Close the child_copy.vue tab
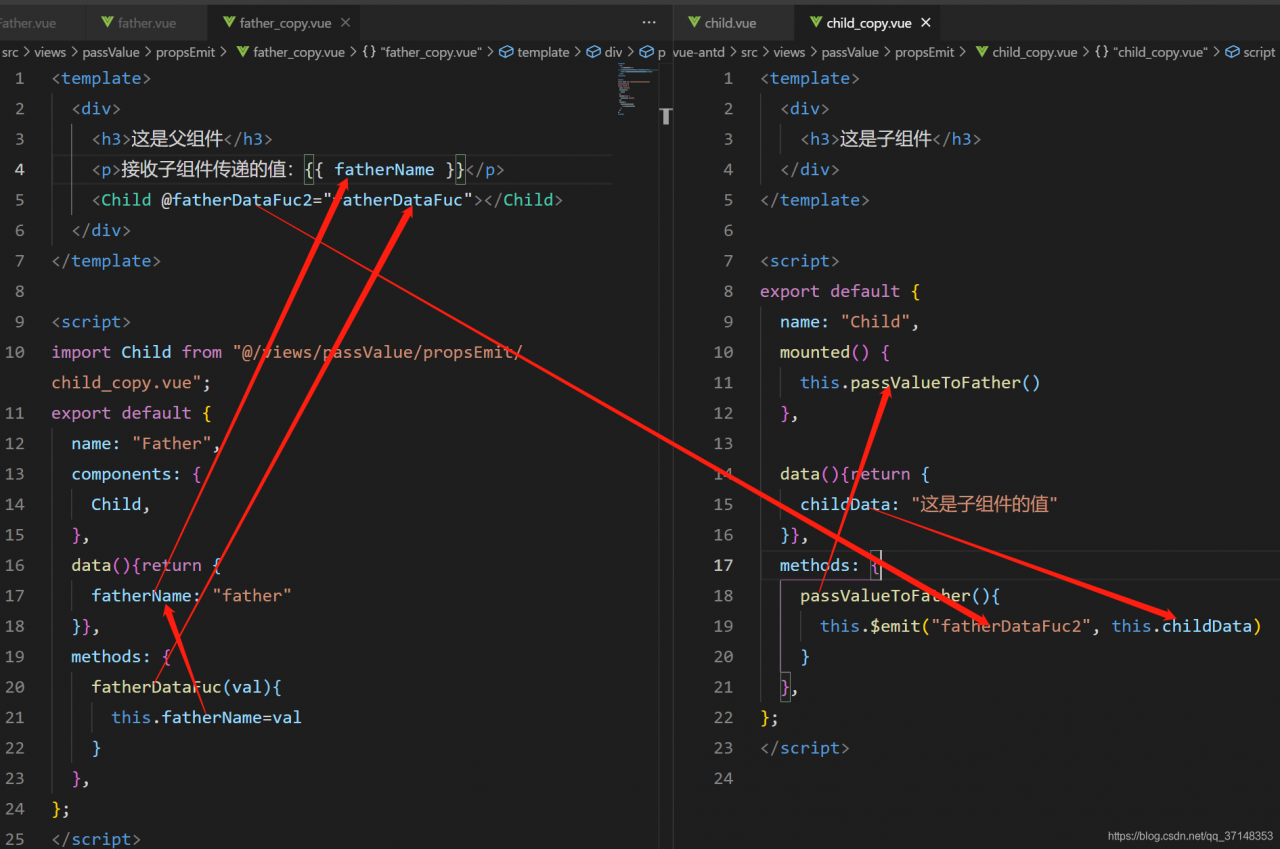Screen dimensions: 1280x849 925,23
